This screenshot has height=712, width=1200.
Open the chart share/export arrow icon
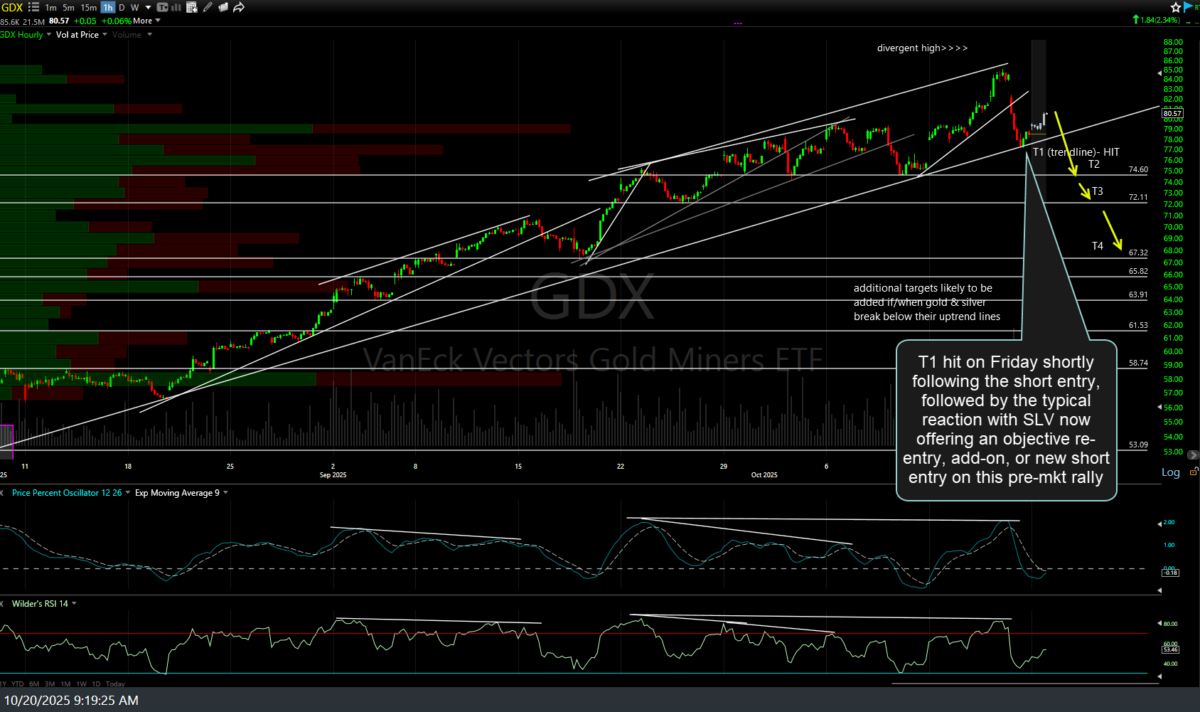tap(239, 7)
